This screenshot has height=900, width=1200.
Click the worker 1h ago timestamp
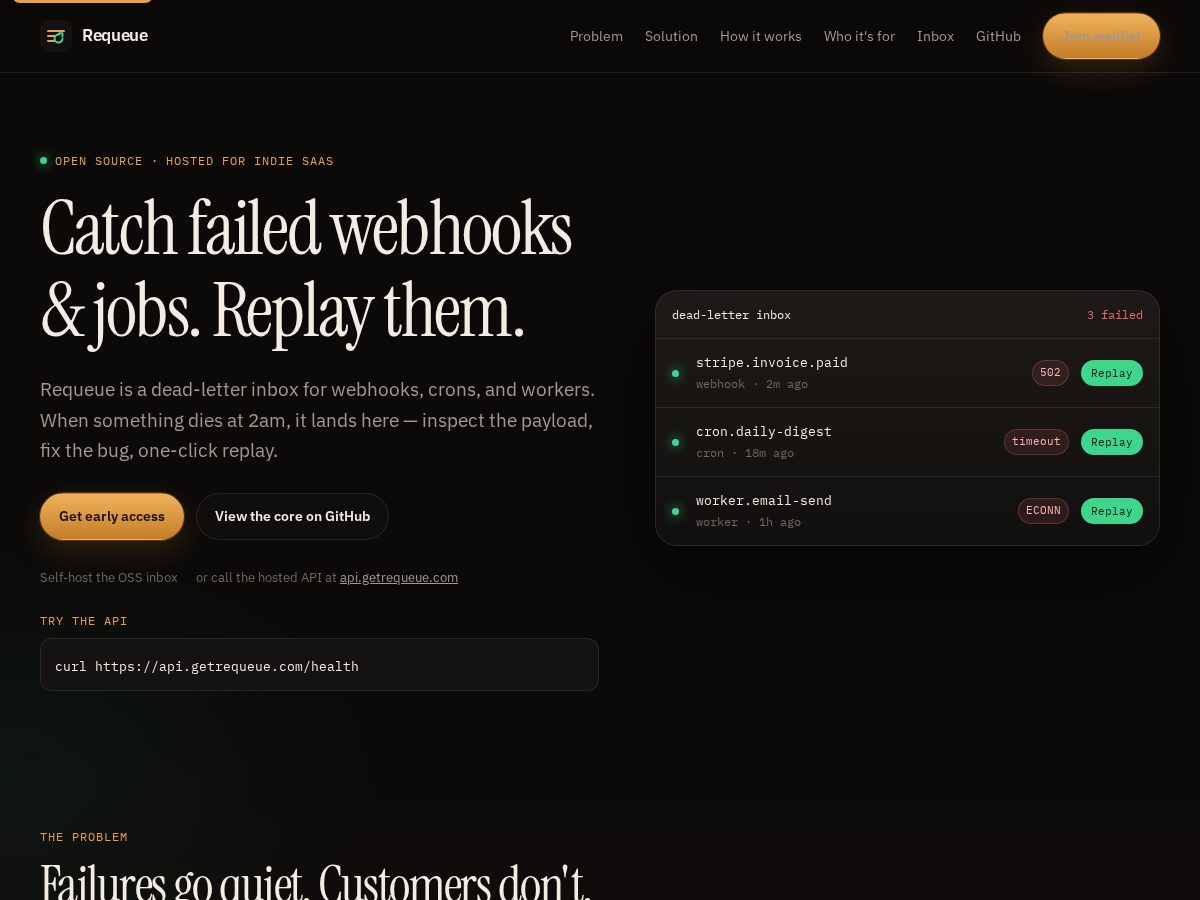tap(748, 522)
